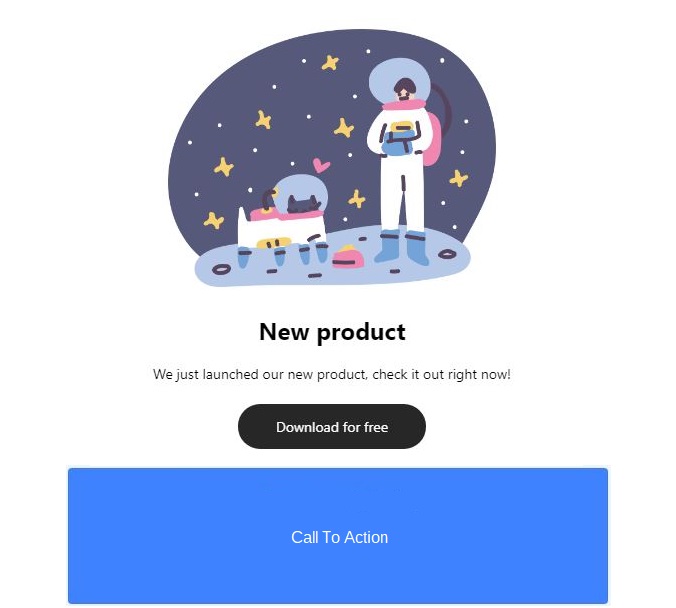Click the pink collar on the astronaut's suit
Screen dimensions: 676x608
tap(403, 105)
